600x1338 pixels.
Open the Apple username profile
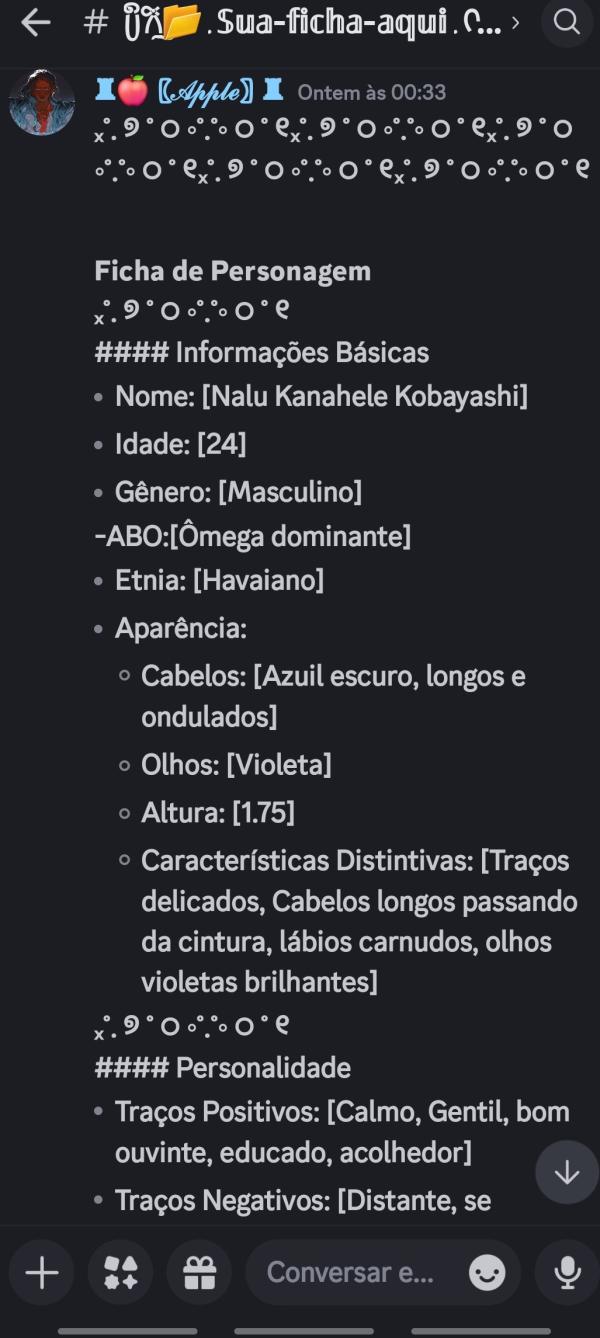pos(190,92)
